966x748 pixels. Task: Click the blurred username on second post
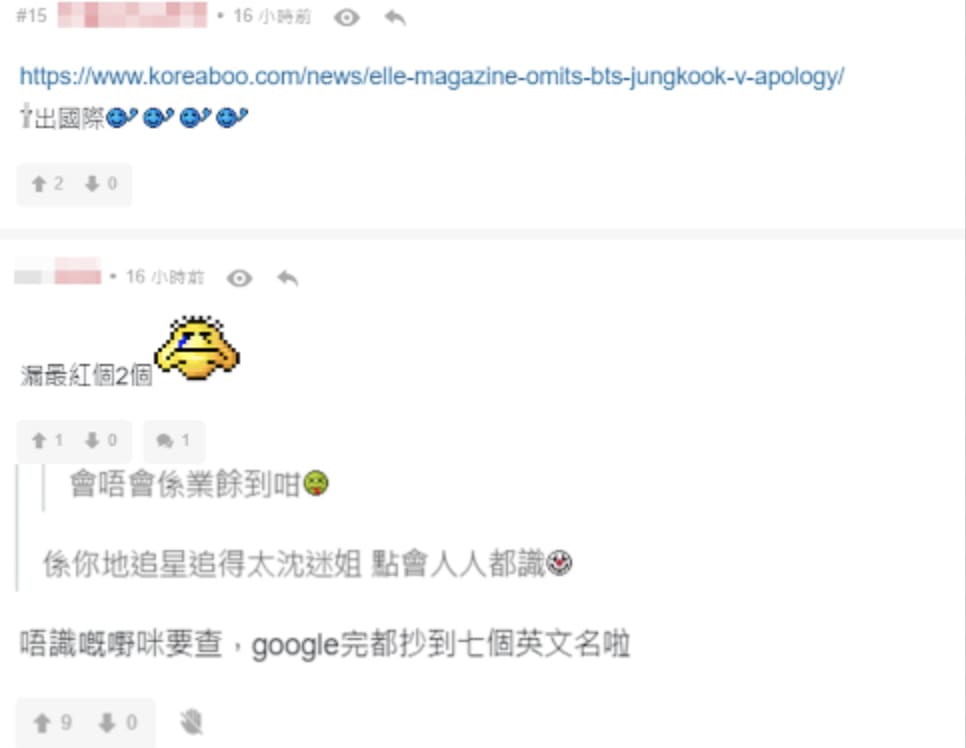(x=58, y=271)
